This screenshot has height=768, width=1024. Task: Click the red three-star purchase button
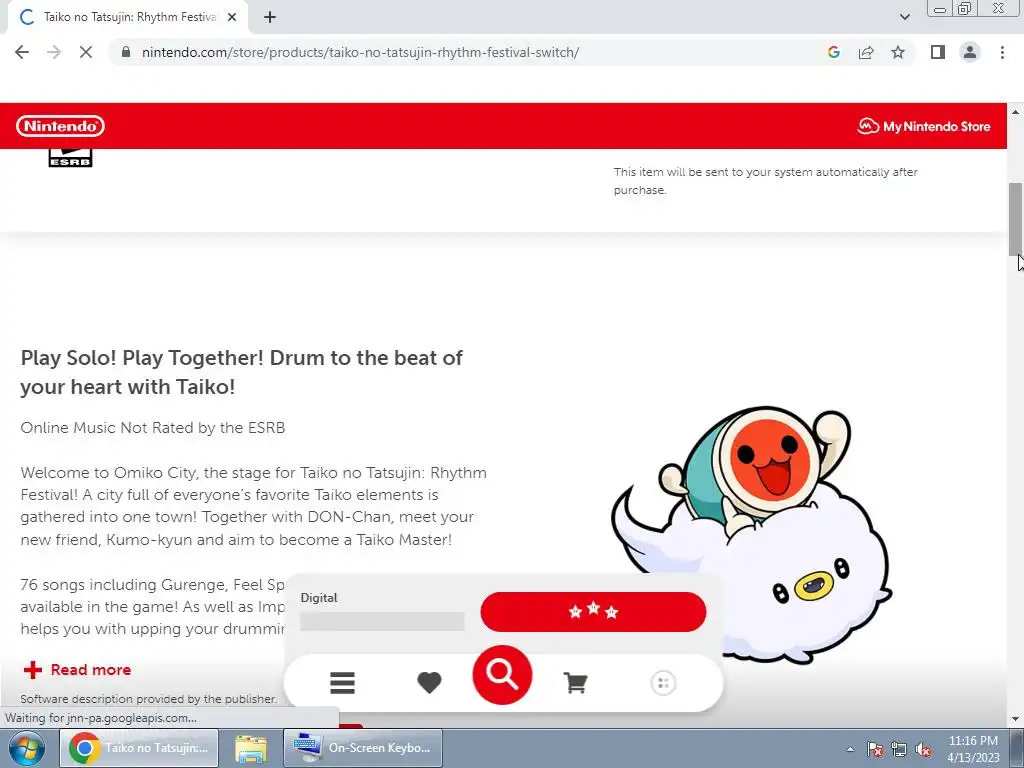pyautogui.click(x=593, y=612)
